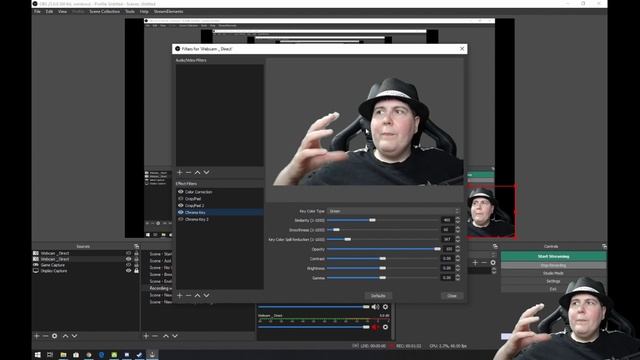Click Brightness value spinner arrows
Viewport: 640px width, 360px height.
coord(458,268)
